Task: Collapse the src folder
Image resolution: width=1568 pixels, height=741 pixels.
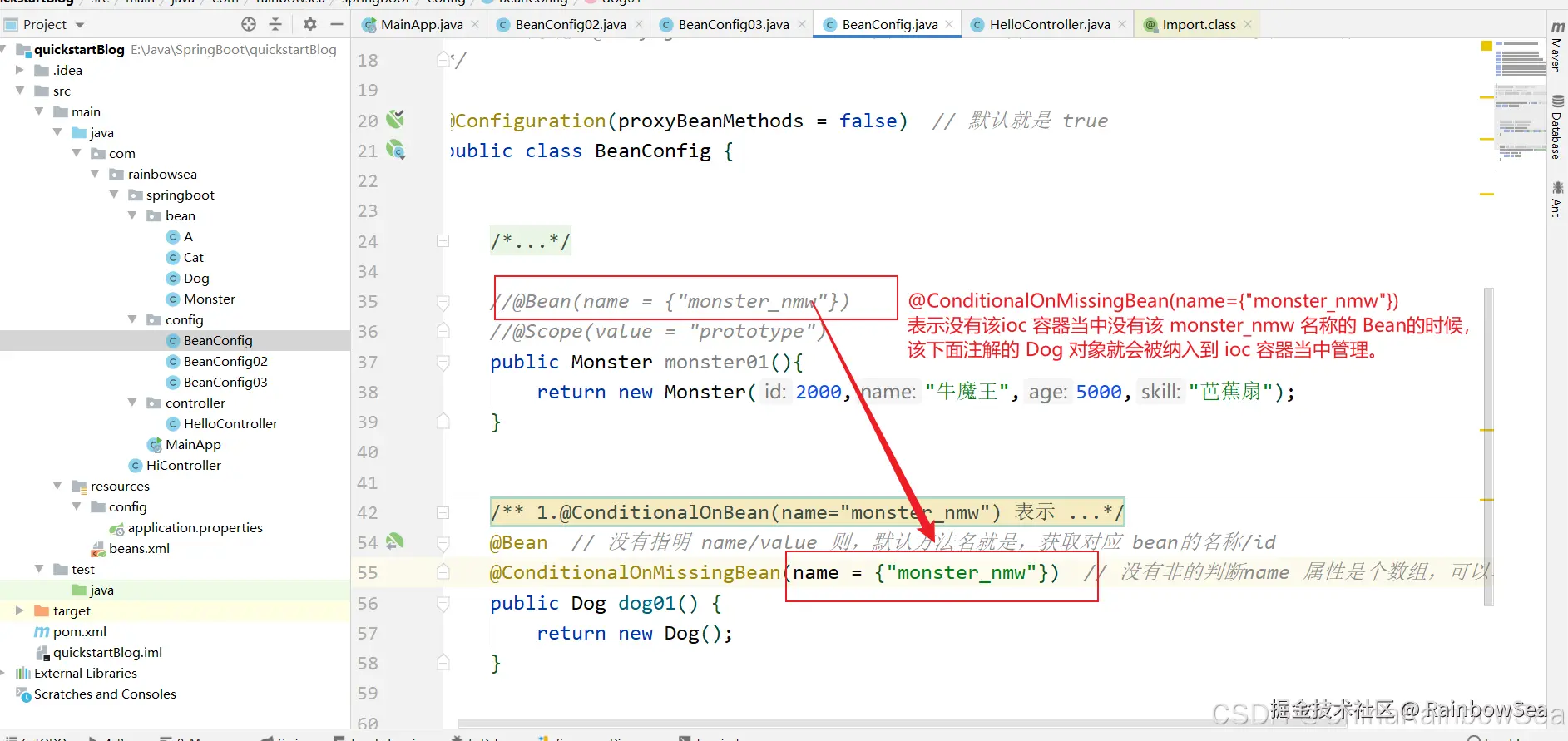Action: (20, 91)
